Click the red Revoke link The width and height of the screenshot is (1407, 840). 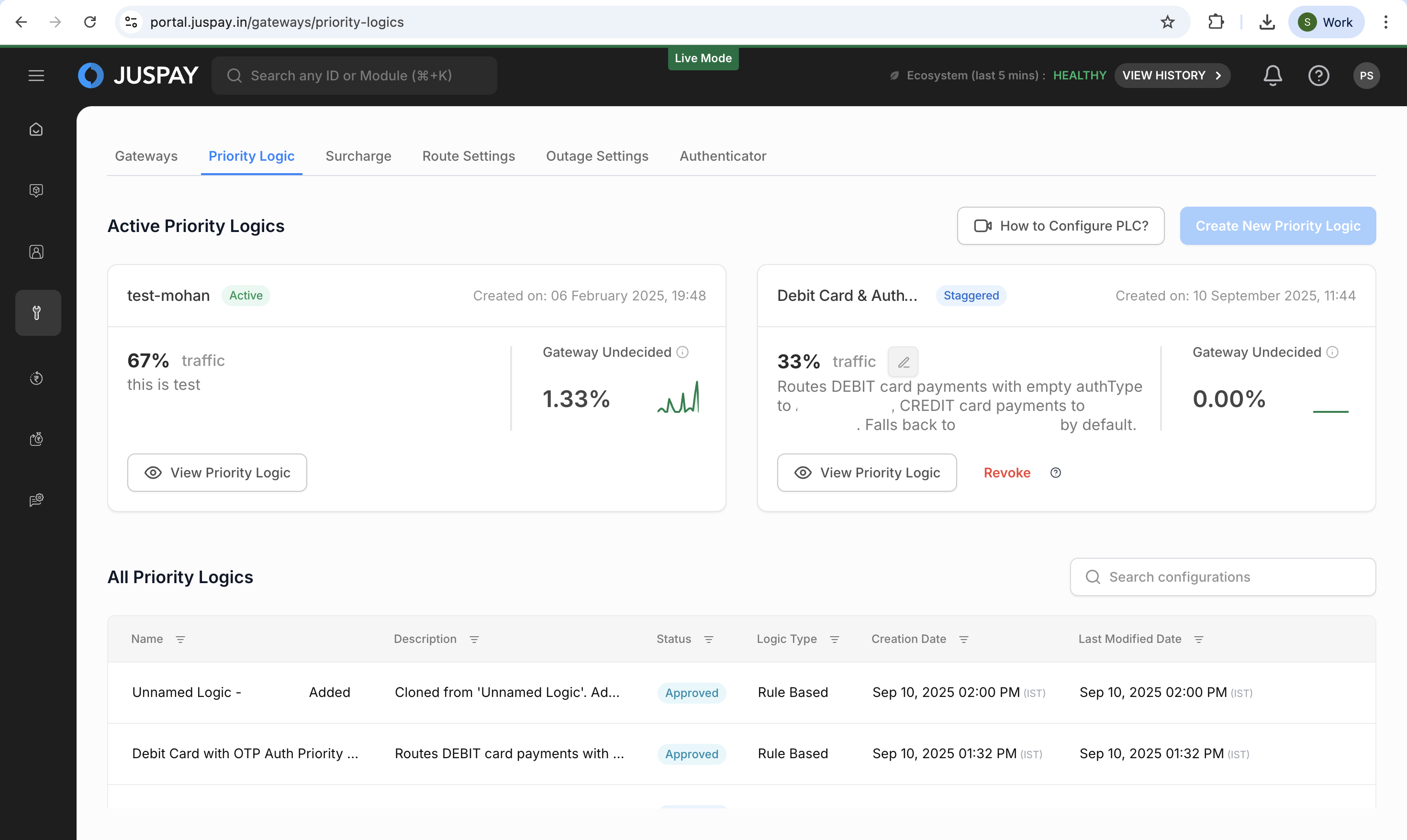1007,473
